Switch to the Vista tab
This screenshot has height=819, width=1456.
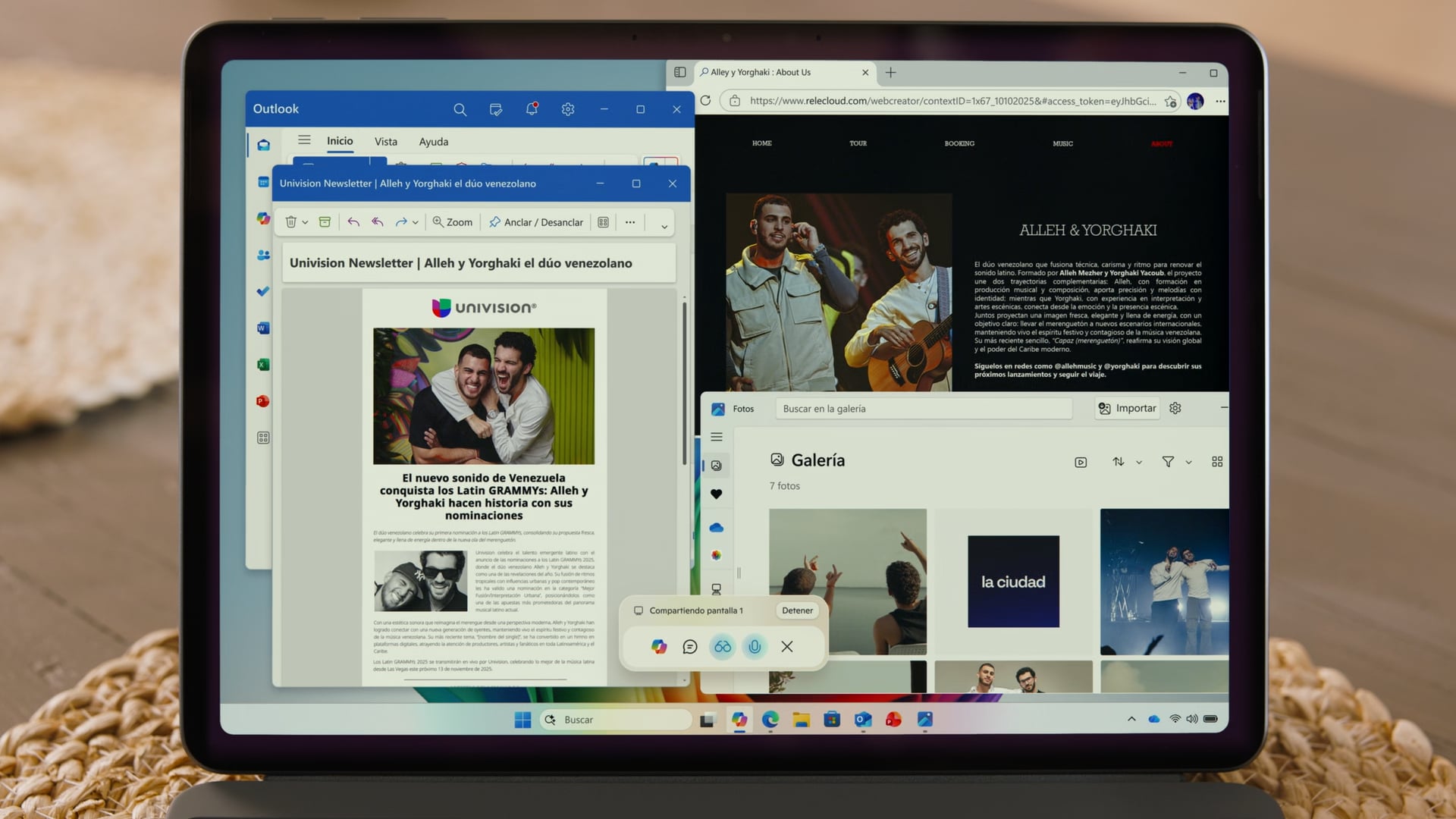point(385,142)
